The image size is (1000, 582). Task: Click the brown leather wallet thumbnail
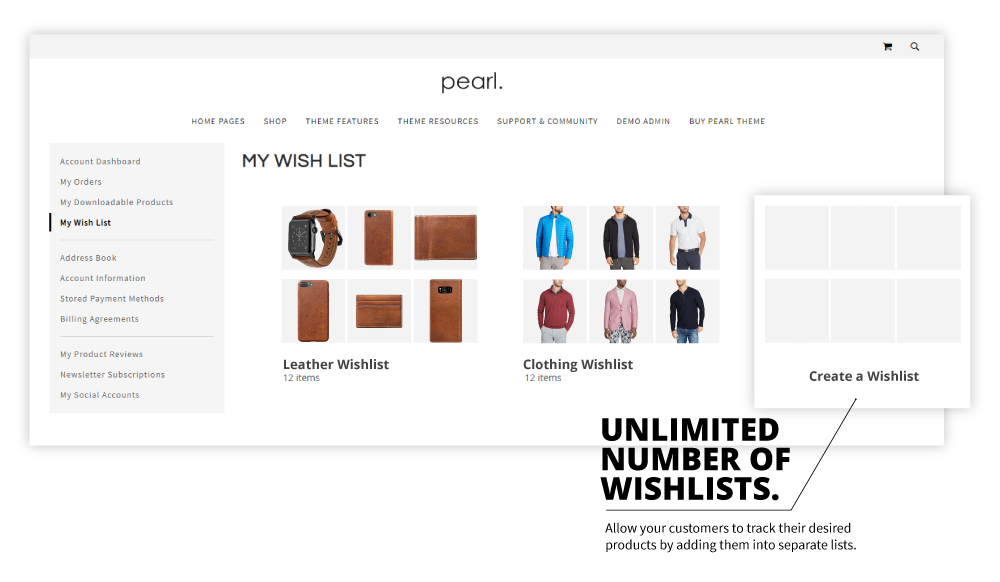(x=445, y=238)
